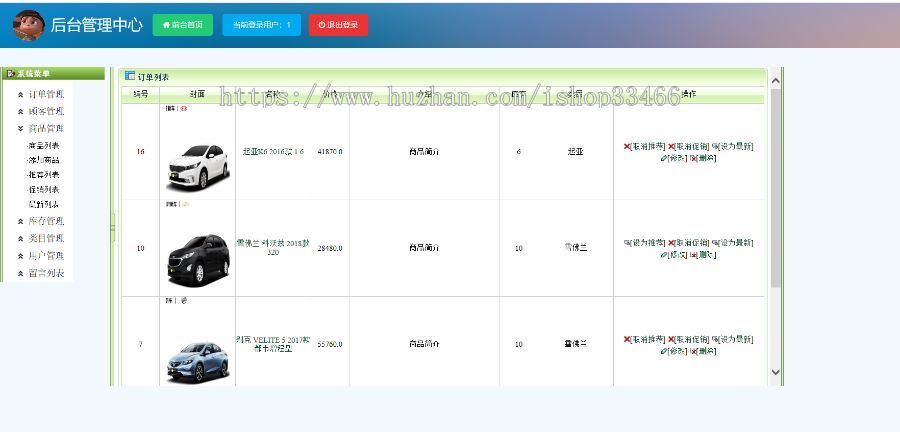Select stock cell showing 6
Screen dimensions: 900x432
click(518, 151)
